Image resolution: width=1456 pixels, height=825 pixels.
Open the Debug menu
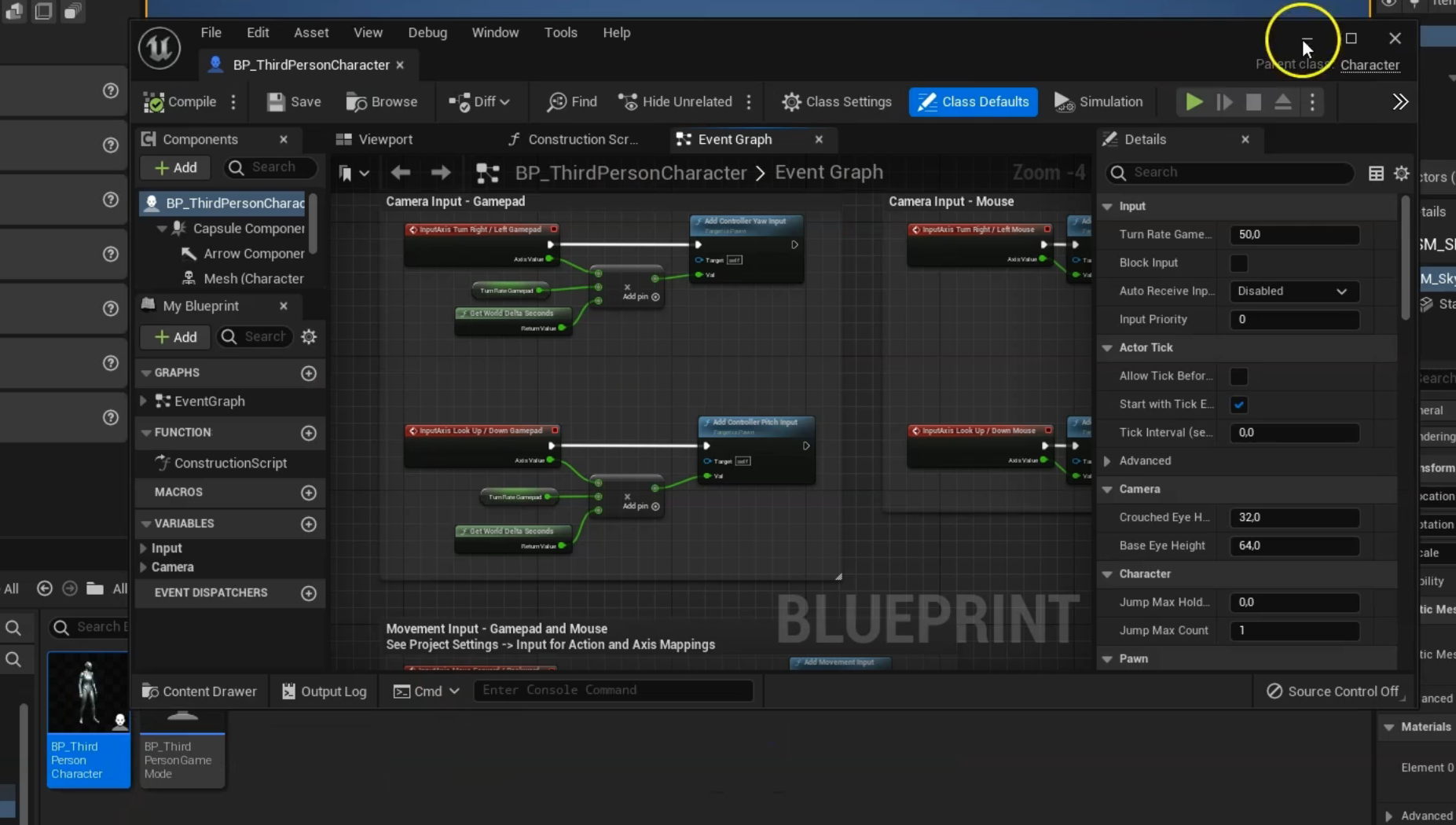[427, 33]
